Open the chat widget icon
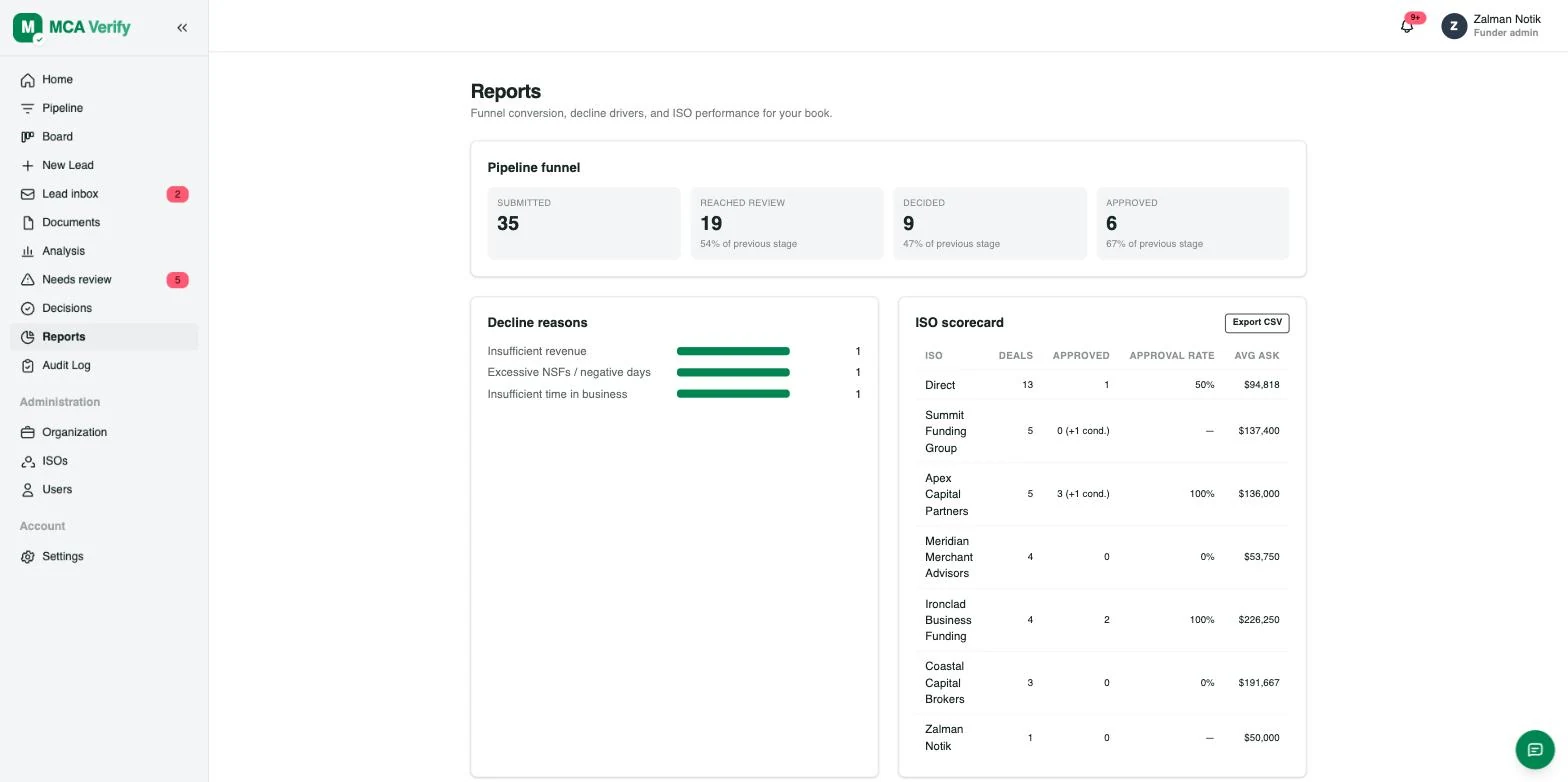 point(1535,749)
